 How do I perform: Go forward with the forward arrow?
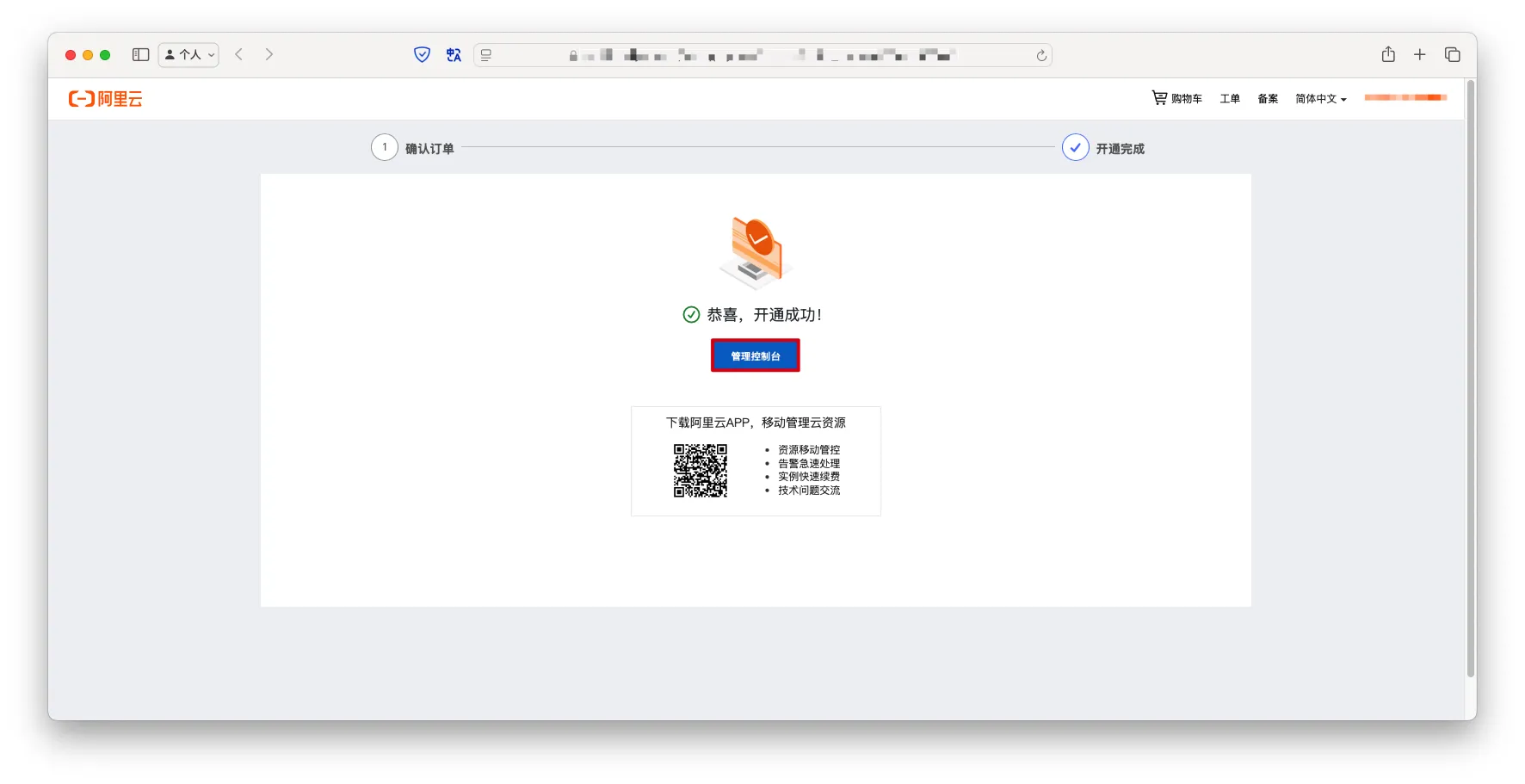coord(269,55)
